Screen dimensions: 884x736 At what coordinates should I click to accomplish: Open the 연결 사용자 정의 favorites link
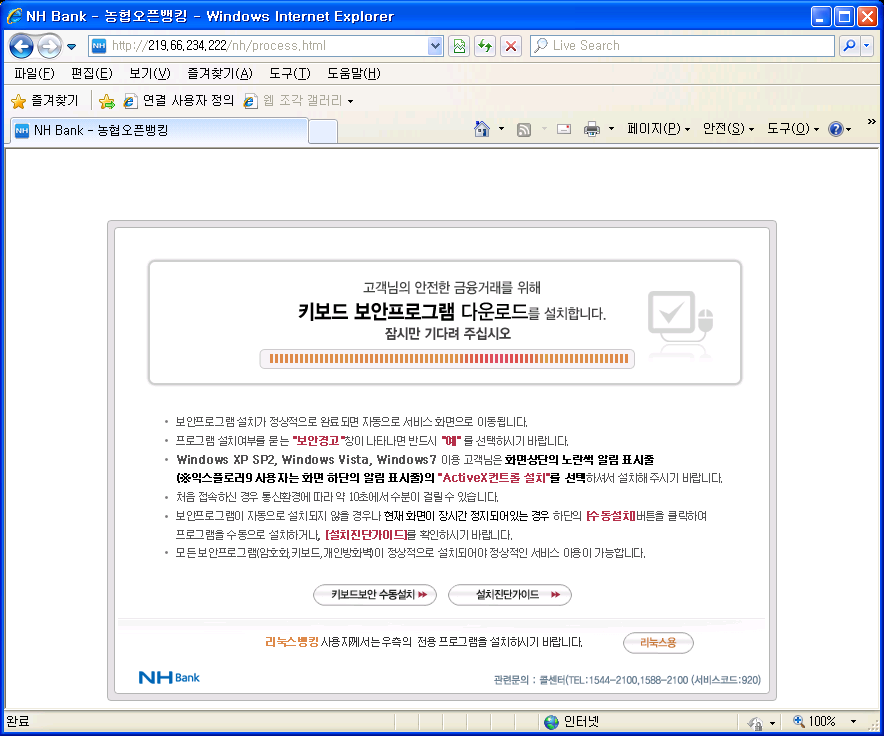point(178,101)
